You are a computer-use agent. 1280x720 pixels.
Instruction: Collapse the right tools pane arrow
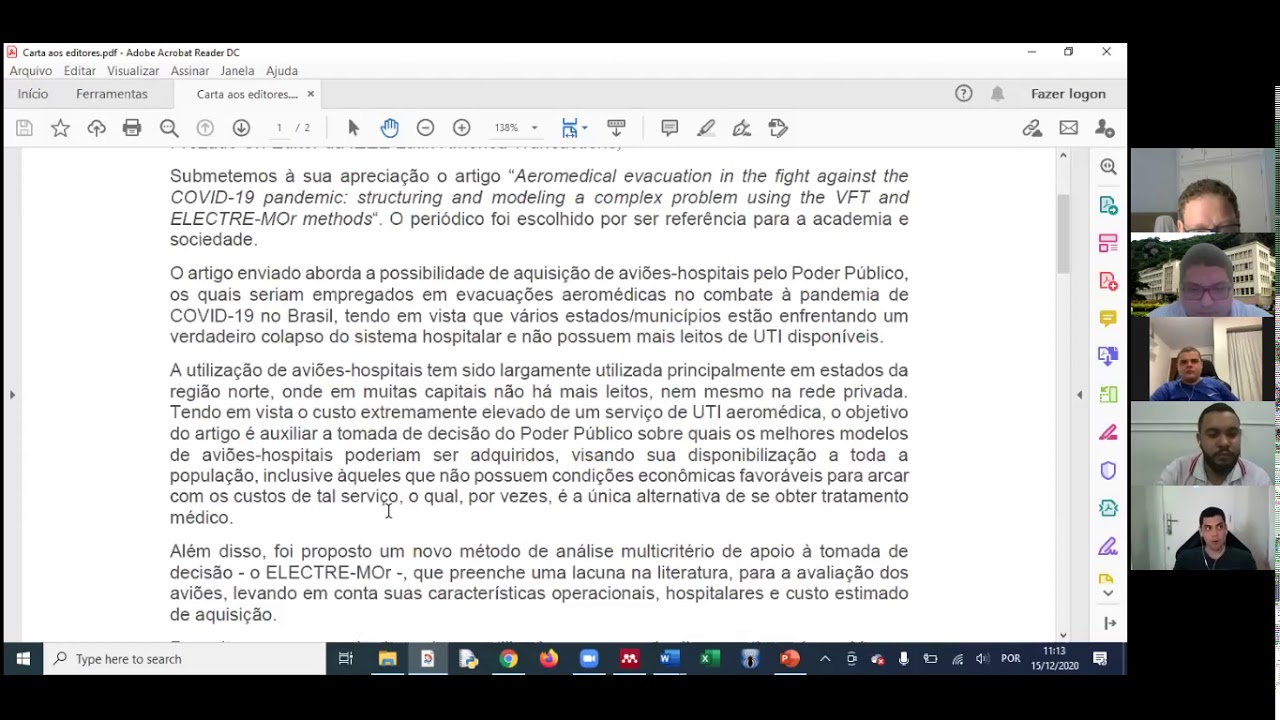click(1079, 395)
